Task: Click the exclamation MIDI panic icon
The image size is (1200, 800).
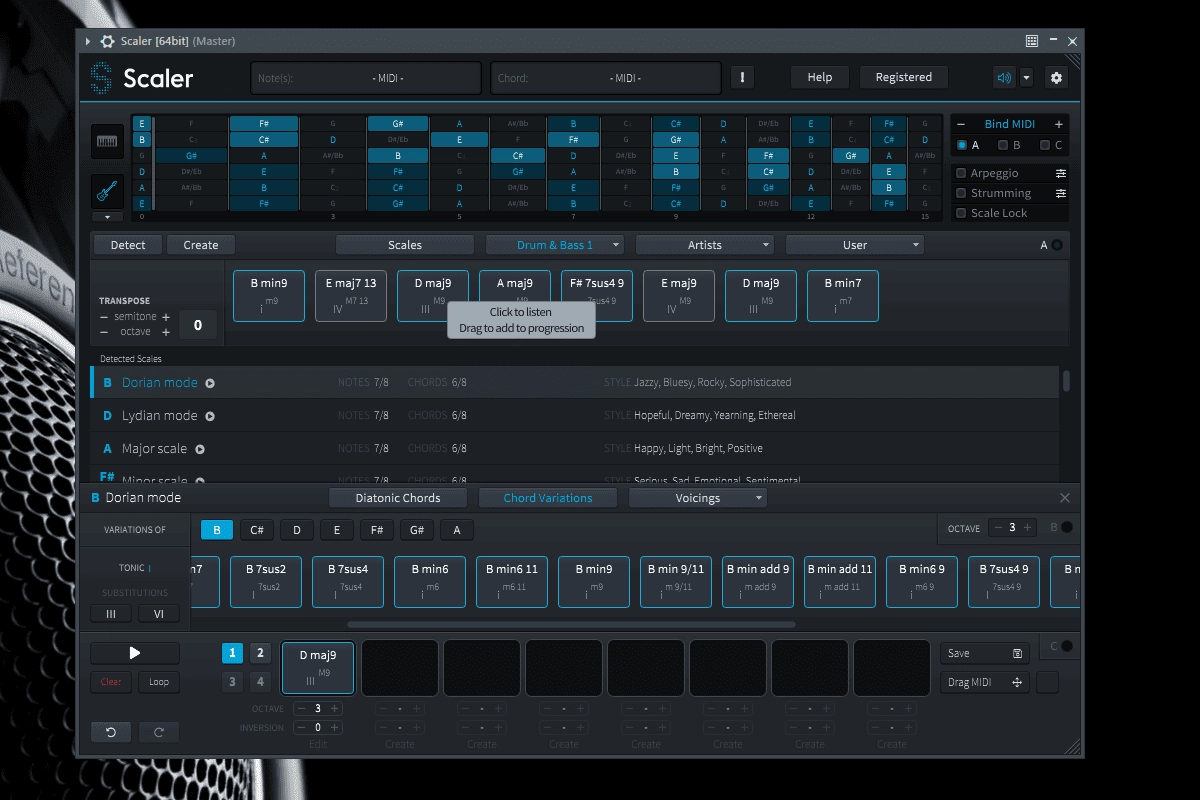Action: point(742,77)
